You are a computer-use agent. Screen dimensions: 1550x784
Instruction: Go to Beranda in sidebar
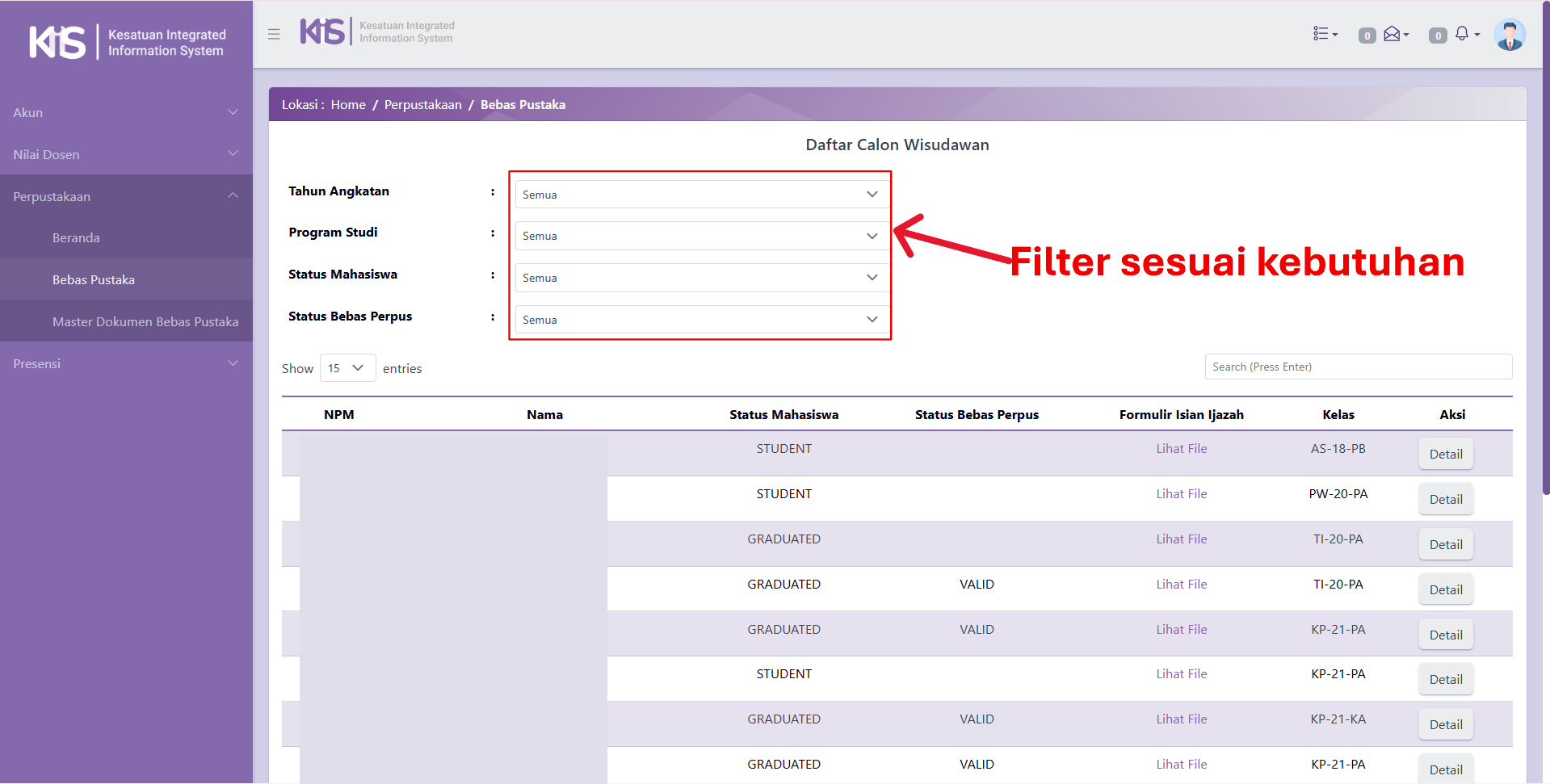(x=76, y=238)
